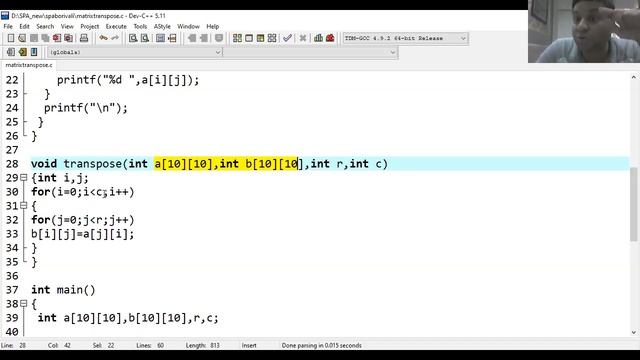Click the goto bookmarks icon

[x=34, y=52]
